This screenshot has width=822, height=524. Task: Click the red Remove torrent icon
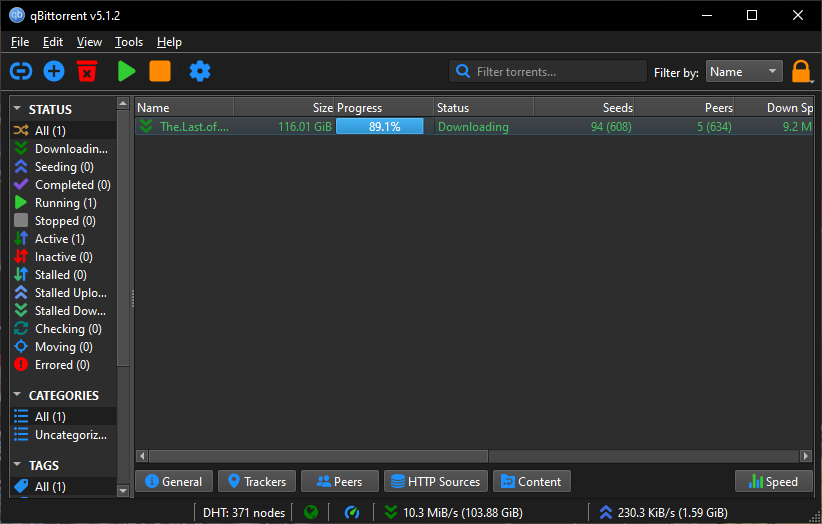point(87,71)
